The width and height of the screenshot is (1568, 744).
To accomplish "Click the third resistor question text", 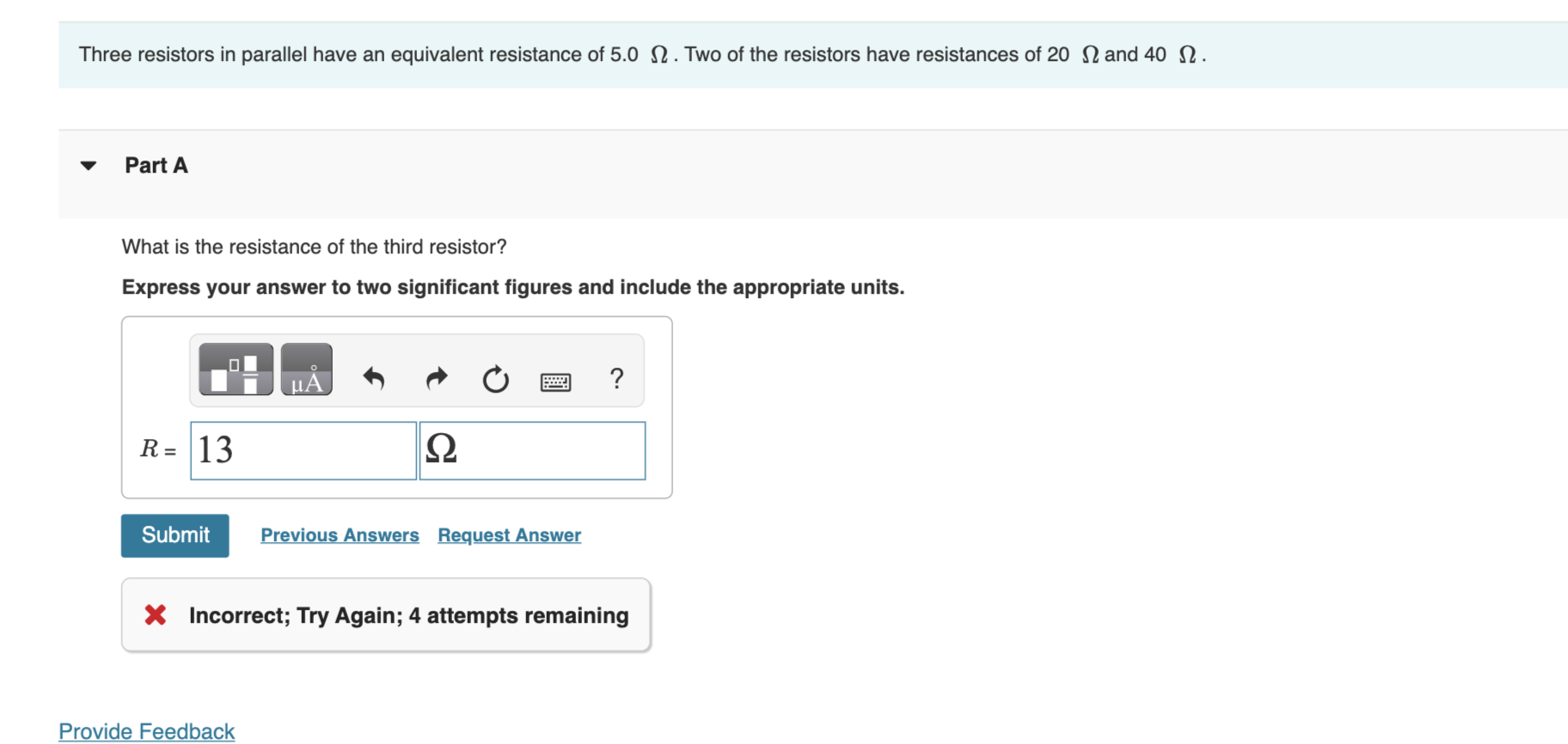I will pos(315,247).
